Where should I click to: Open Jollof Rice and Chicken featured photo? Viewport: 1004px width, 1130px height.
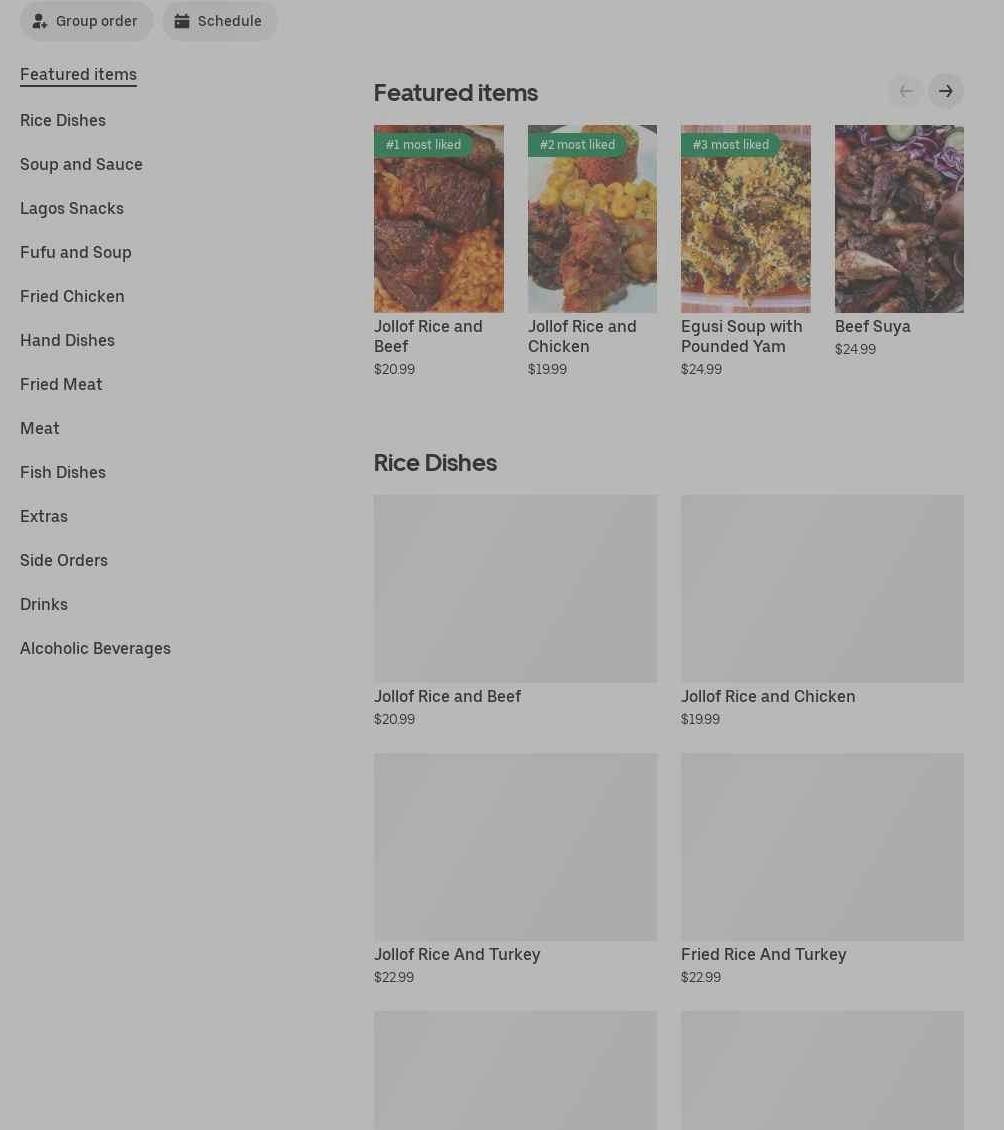click(x=592, y=218)
